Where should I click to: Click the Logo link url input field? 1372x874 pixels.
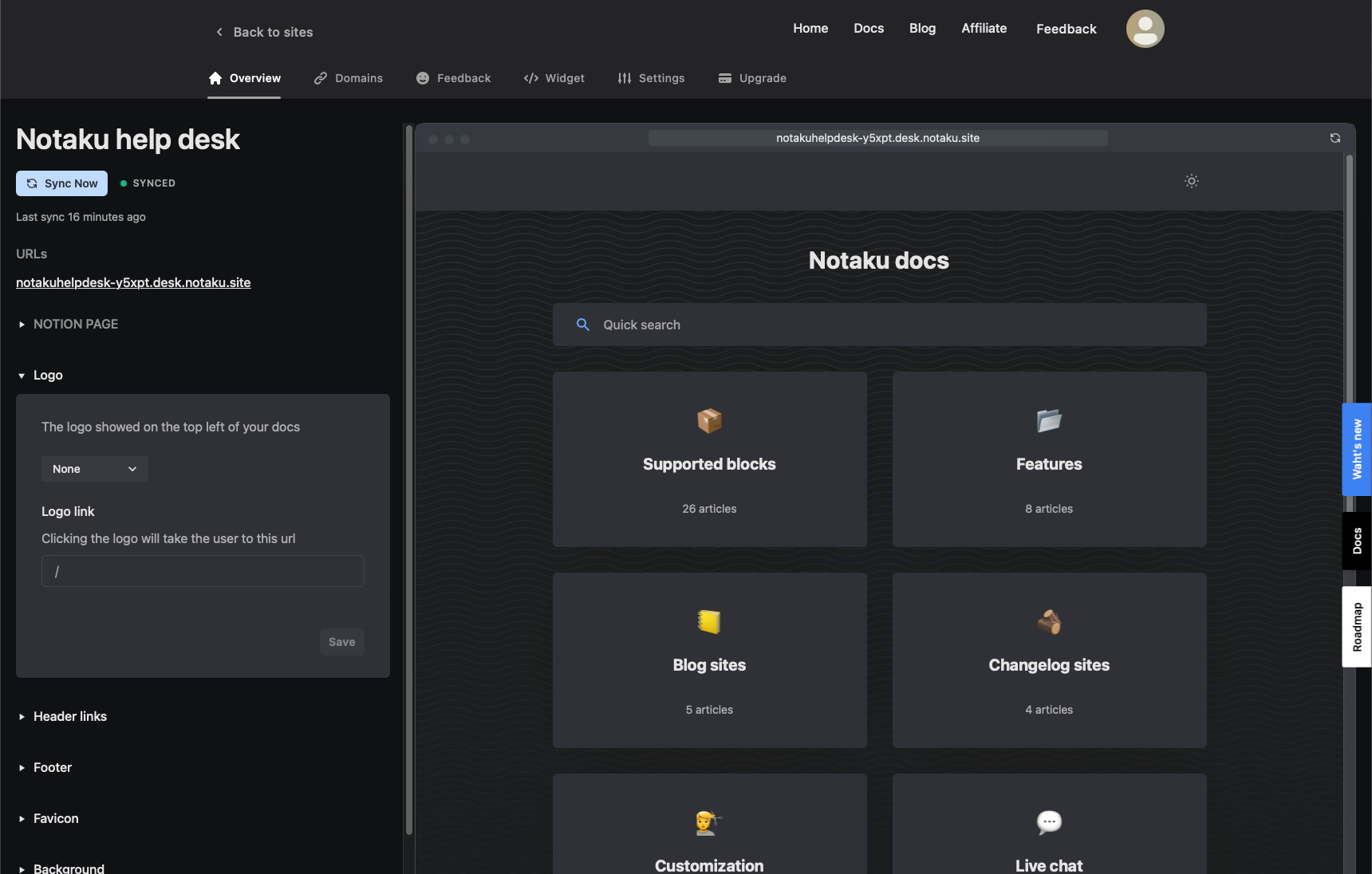[203, 571]
